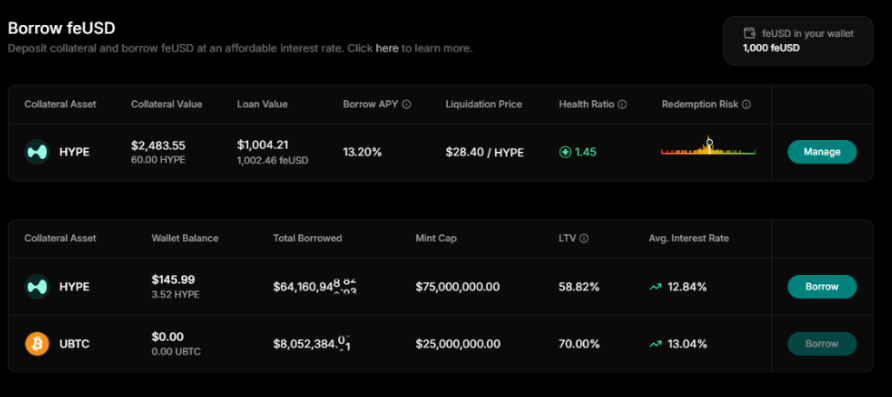Viewport: 892px width, 397px height.
Task: Click the UBTC bitcoin icon
Action: coord(37,344)
